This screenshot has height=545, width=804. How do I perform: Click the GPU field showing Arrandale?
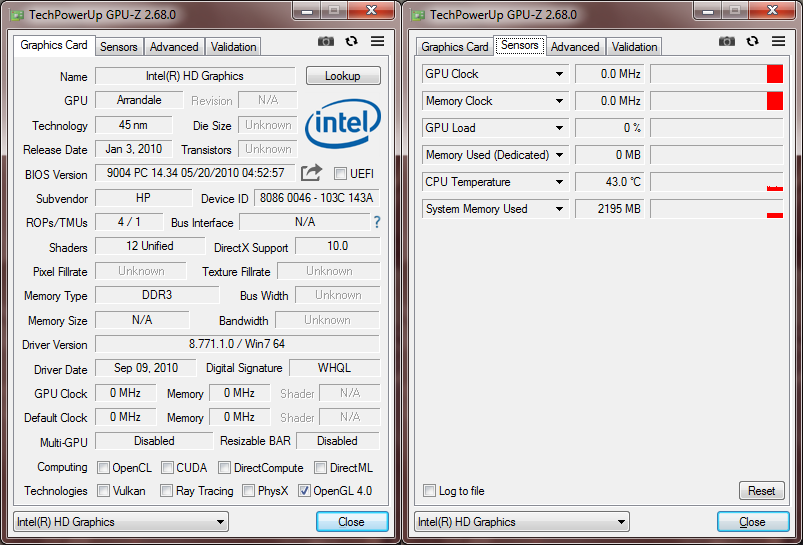(139, 100)
